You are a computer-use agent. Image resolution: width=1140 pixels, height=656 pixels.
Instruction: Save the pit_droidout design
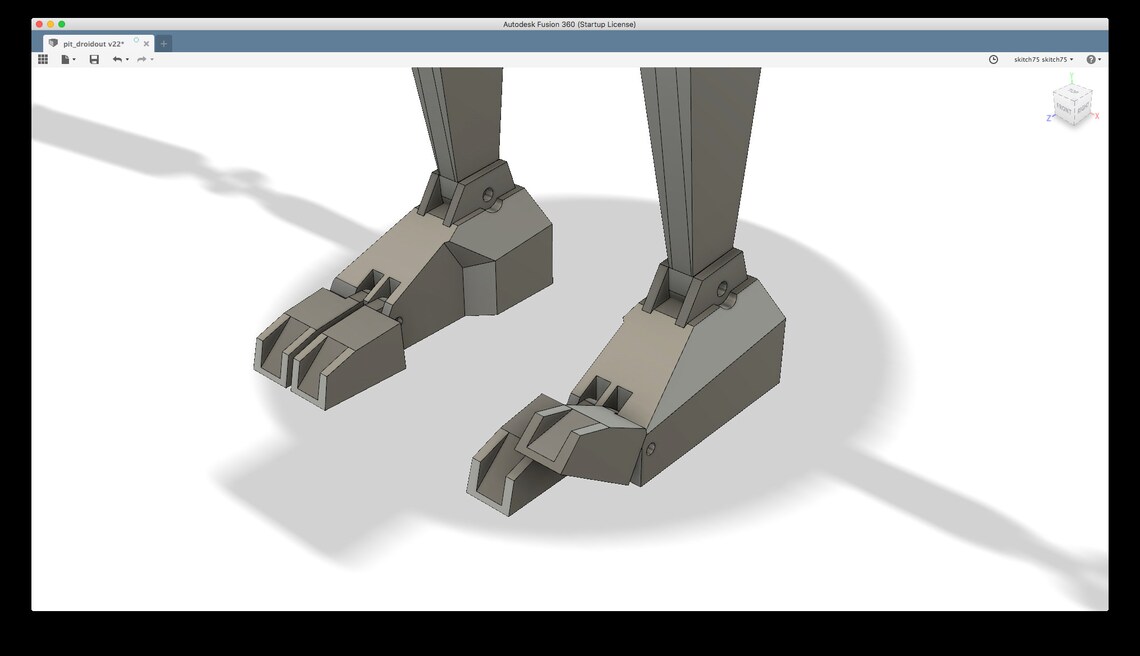pos(94,59)
